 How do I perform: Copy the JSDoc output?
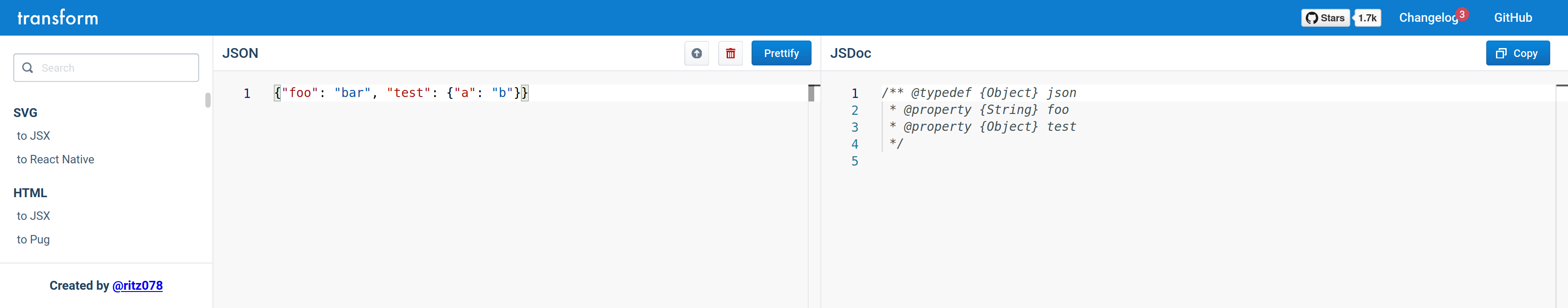click(x=1517, y=53)
